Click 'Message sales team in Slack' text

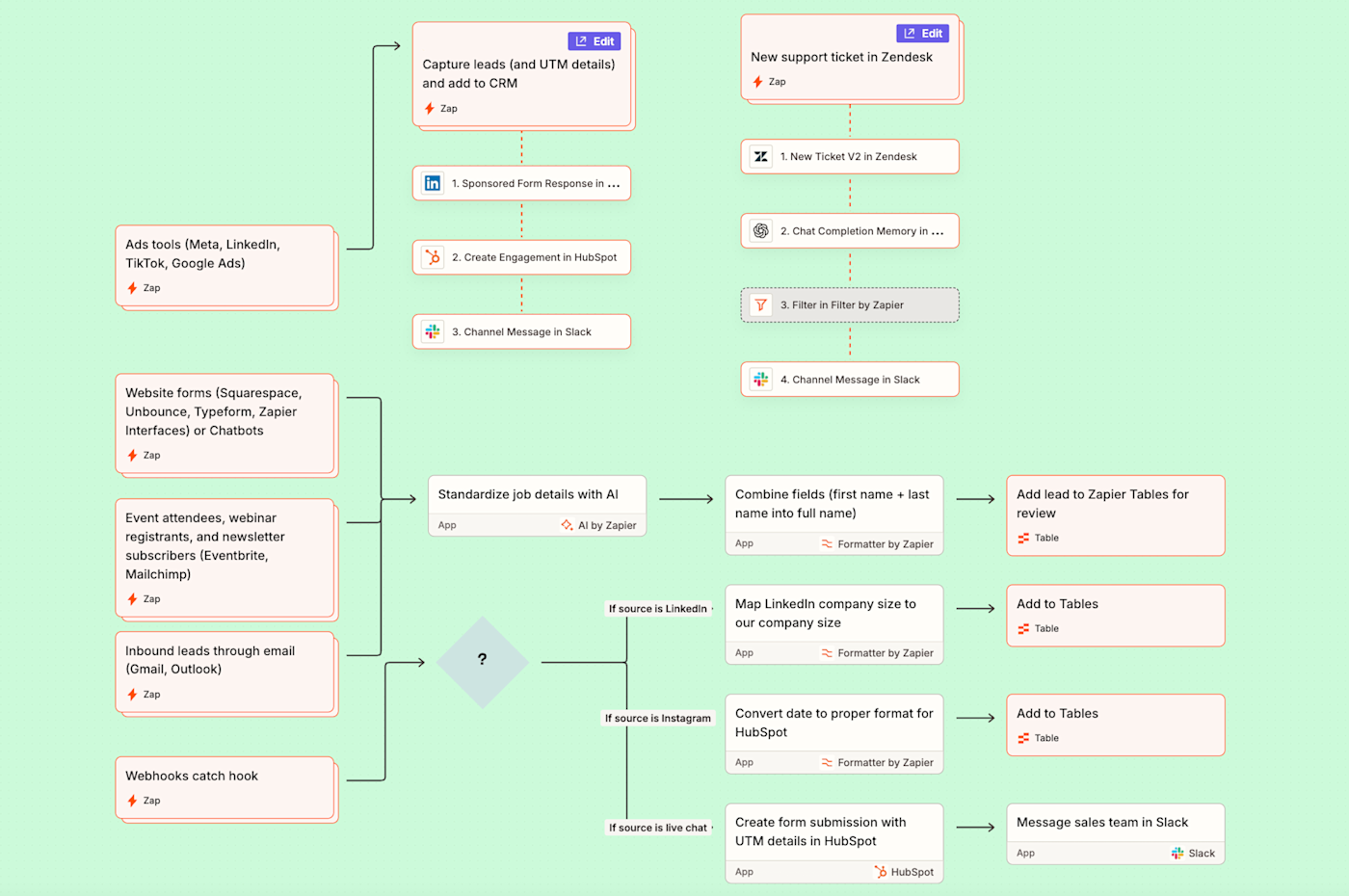coord(1102,823)
